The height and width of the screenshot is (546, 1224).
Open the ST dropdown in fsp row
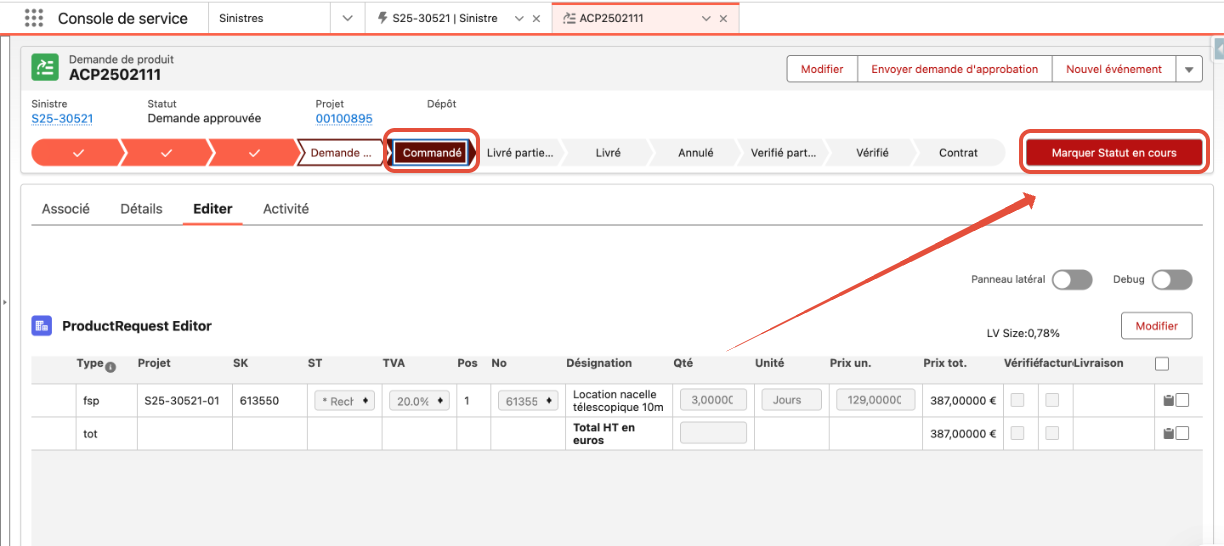pos(344,401)
